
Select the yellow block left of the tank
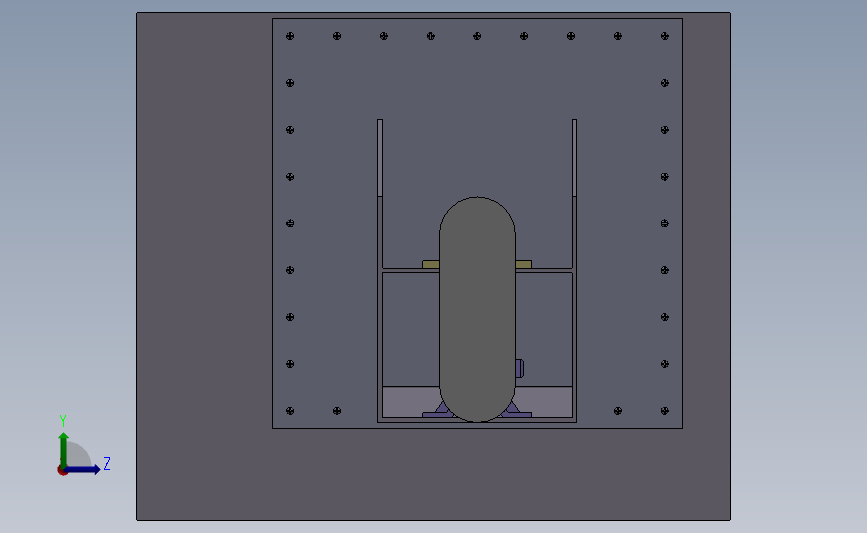click(x=431, y=264)
